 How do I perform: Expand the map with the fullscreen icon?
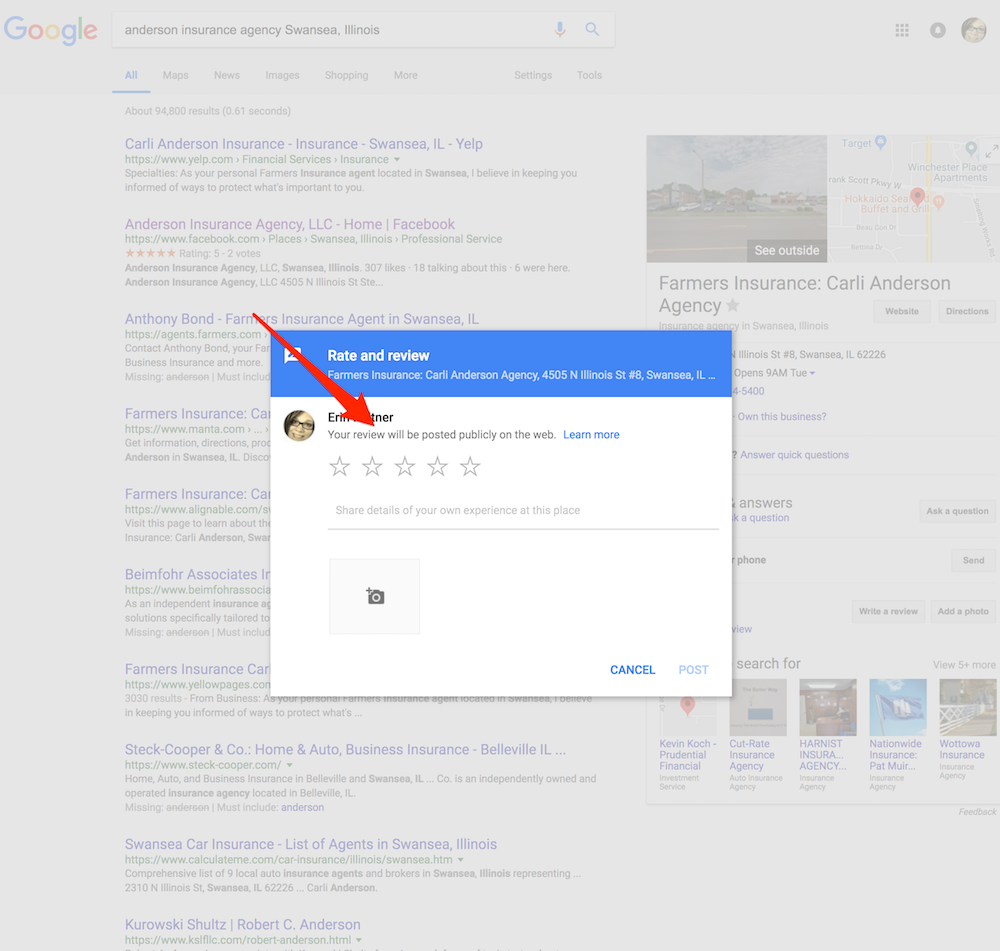click(991, 152)
